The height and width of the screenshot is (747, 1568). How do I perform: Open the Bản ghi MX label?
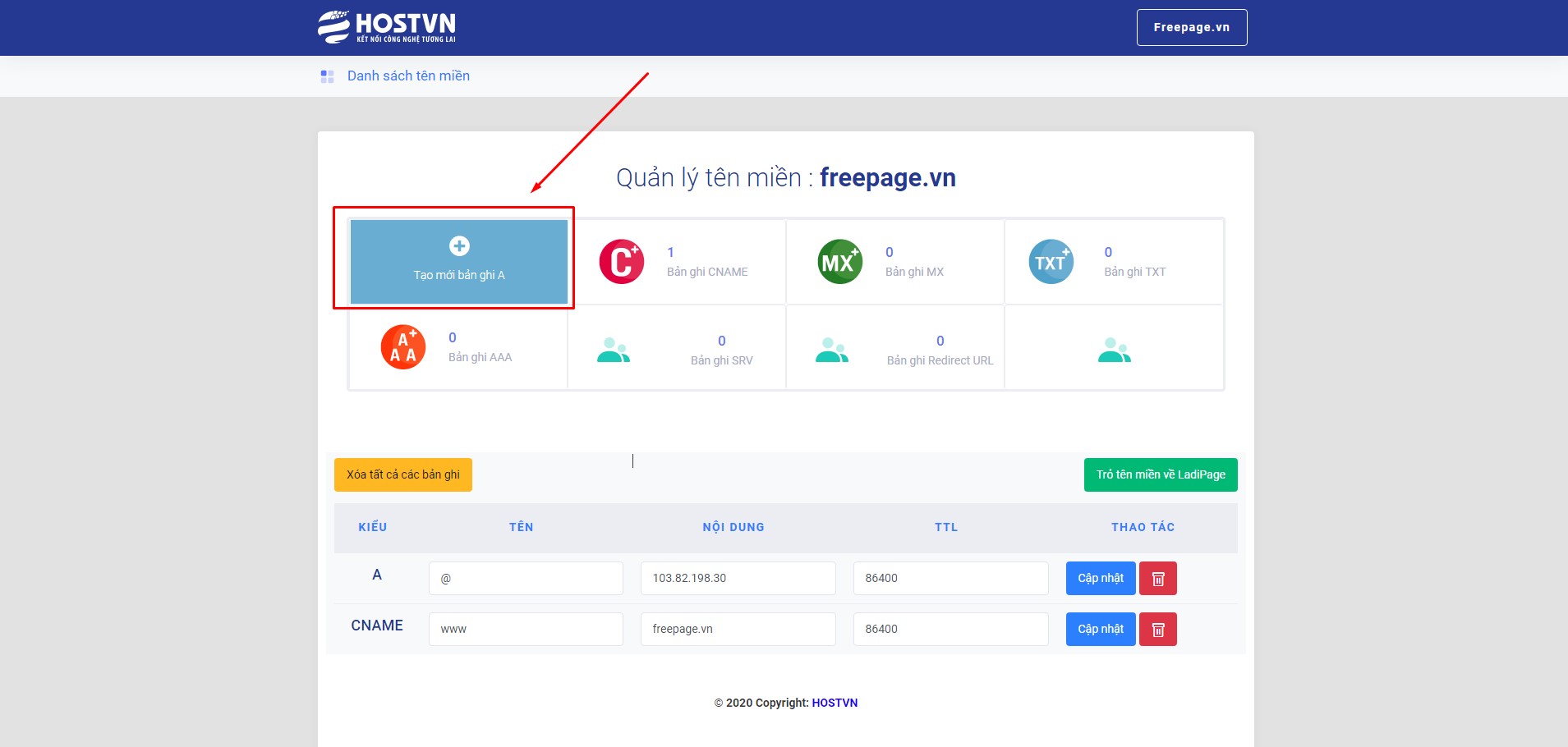click(914, 272)
